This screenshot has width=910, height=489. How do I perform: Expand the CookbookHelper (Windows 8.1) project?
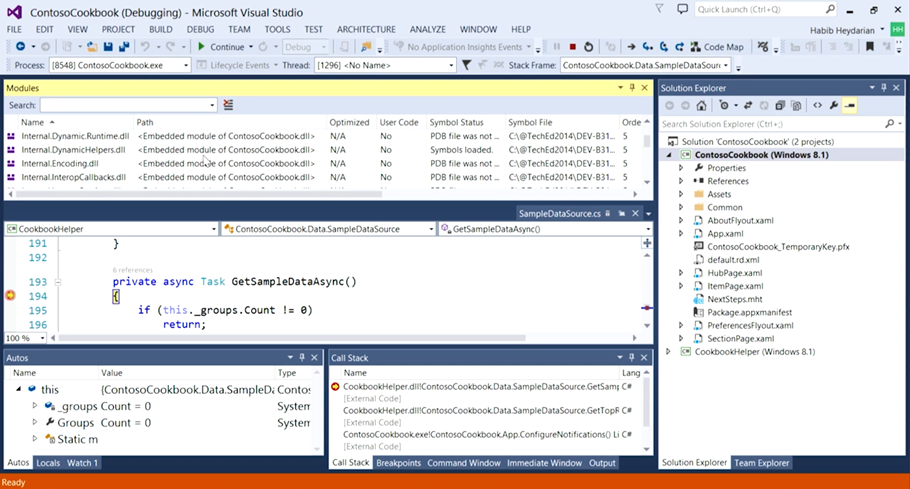pos(668,352)
